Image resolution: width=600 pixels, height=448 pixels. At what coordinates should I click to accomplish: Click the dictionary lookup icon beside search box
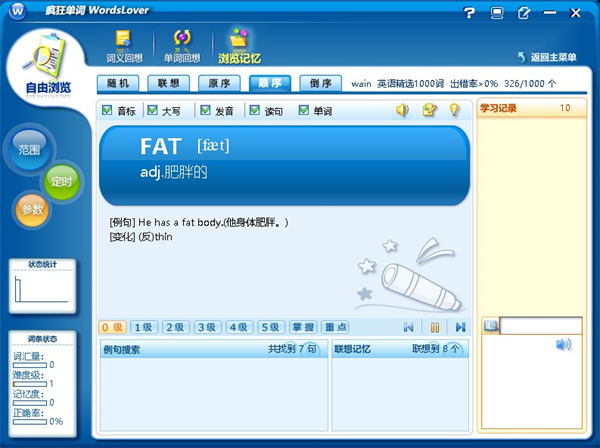click(490, 325)
